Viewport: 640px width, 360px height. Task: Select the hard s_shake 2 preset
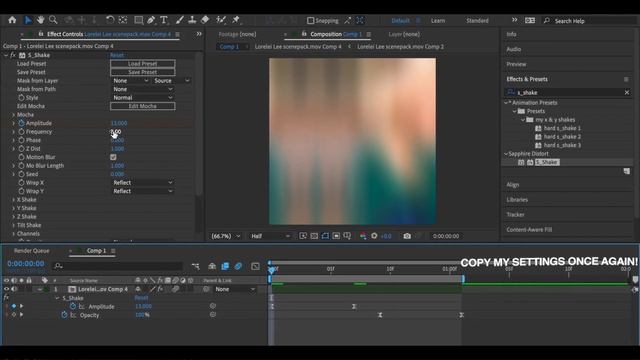coord(562,137)
